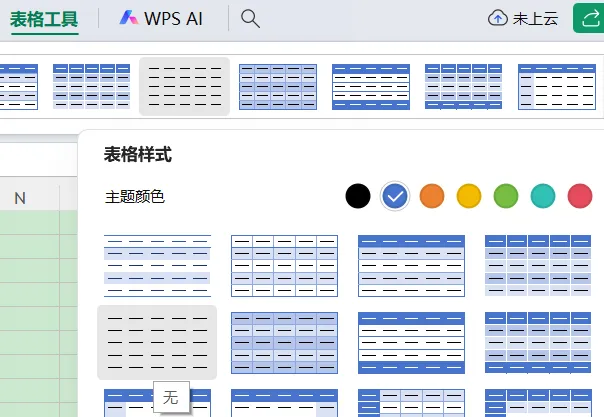Select blue theme color with checkmark
This screenshot has width=604, height=417.
pos(395,196)
